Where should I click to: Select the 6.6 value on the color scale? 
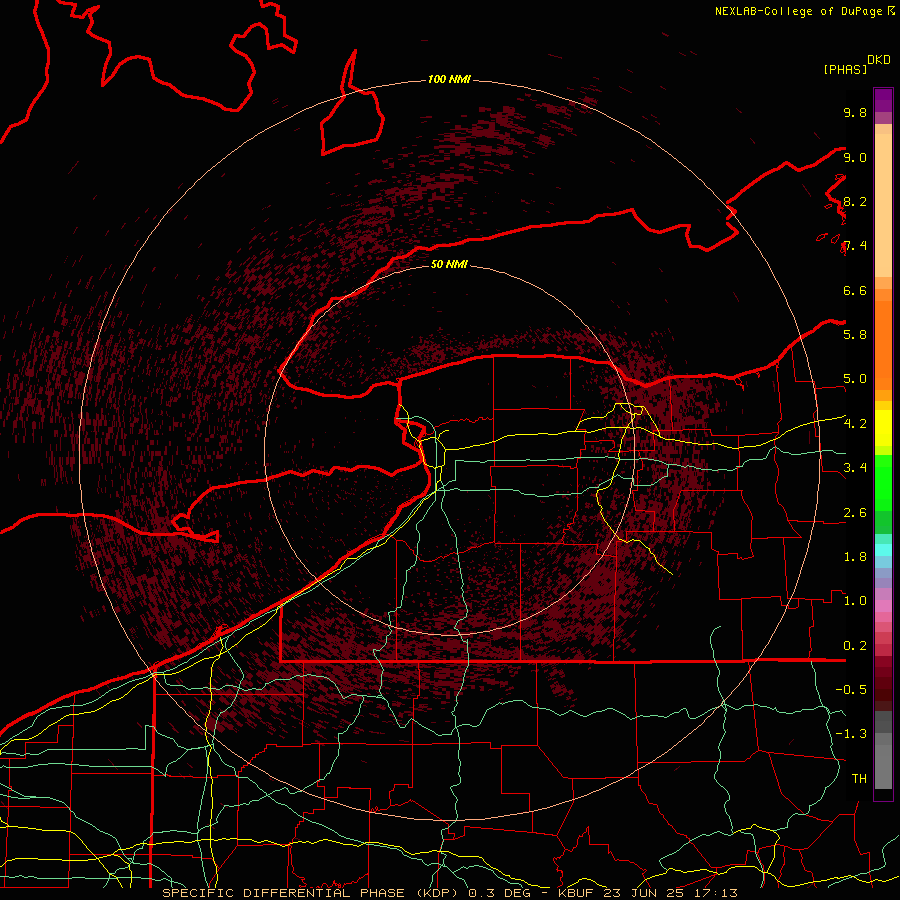tap(855, 290)
